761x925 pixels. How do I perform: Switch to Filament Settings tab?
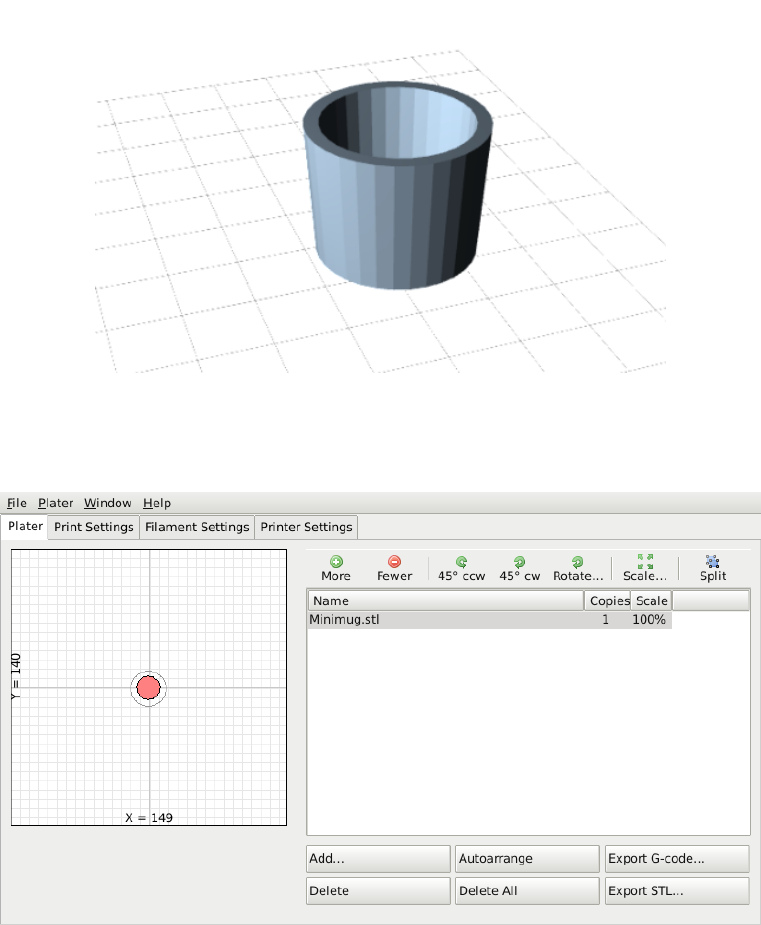click(x=197, y=527)
